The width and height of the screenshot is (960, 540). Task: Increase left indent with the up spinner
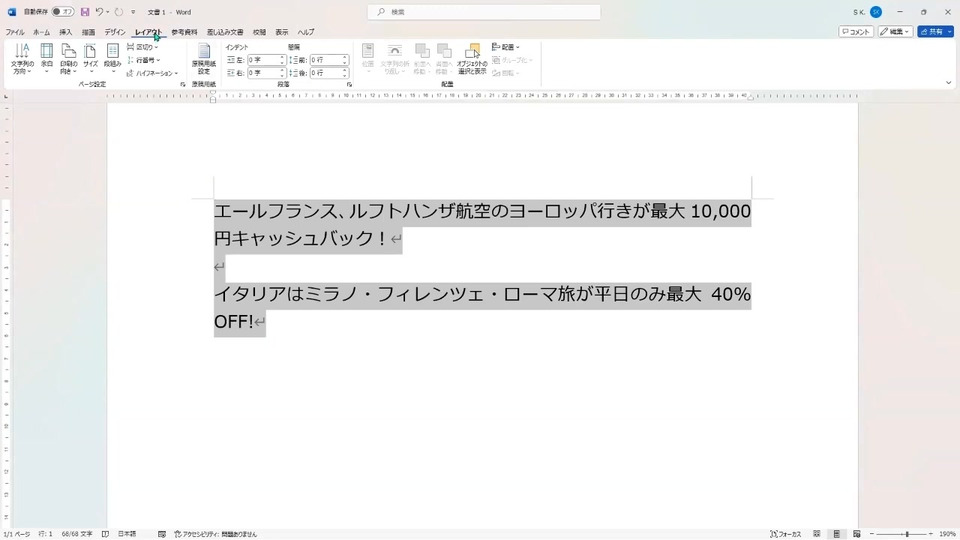(x=282, y=58)
